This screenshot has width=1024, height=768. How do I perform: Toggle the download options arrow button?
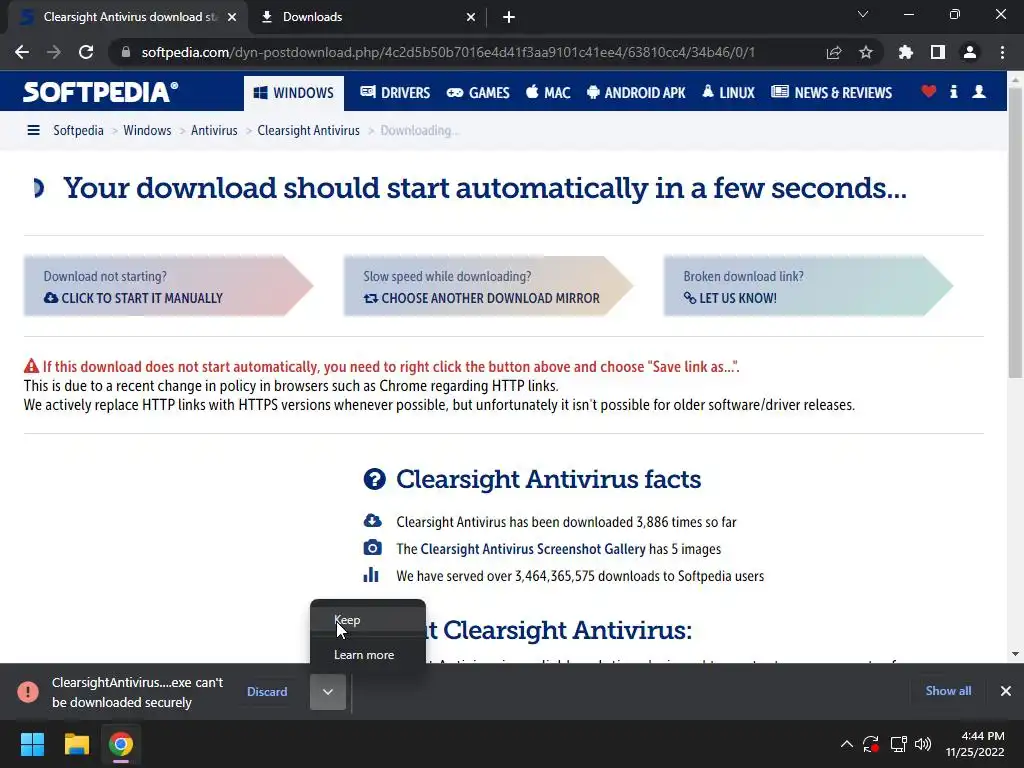(x=328, y=692)
